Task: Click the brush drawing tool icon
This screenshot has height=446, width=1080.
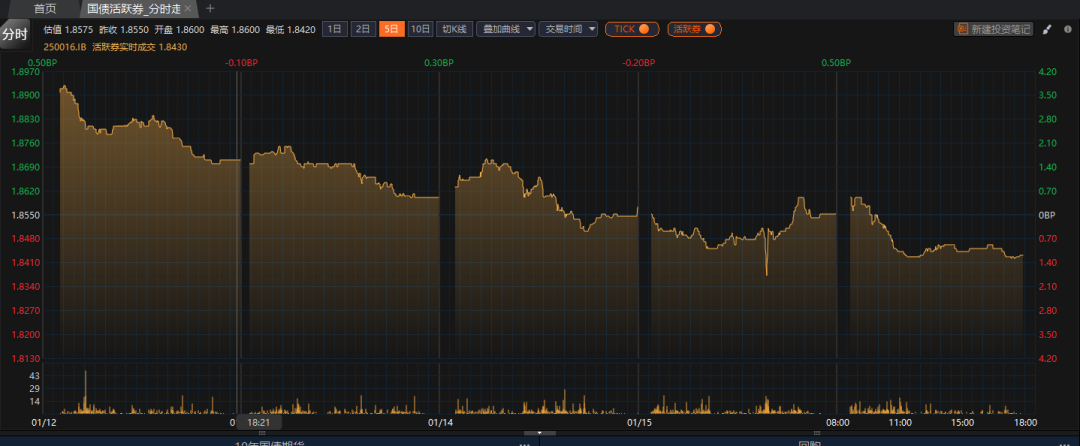Action: [x=1046, y=30]
